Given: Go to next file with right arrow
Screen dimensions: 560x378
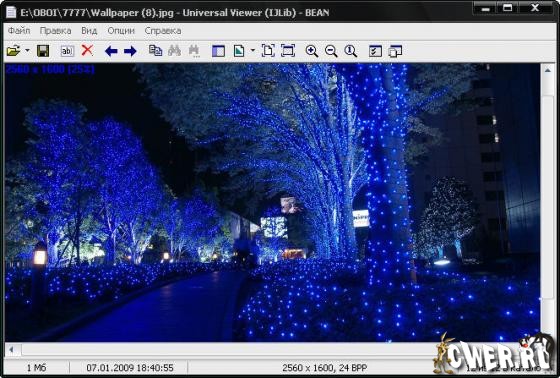Looking at the screenshot, I should pyautogui.click(x=130, y=51).
